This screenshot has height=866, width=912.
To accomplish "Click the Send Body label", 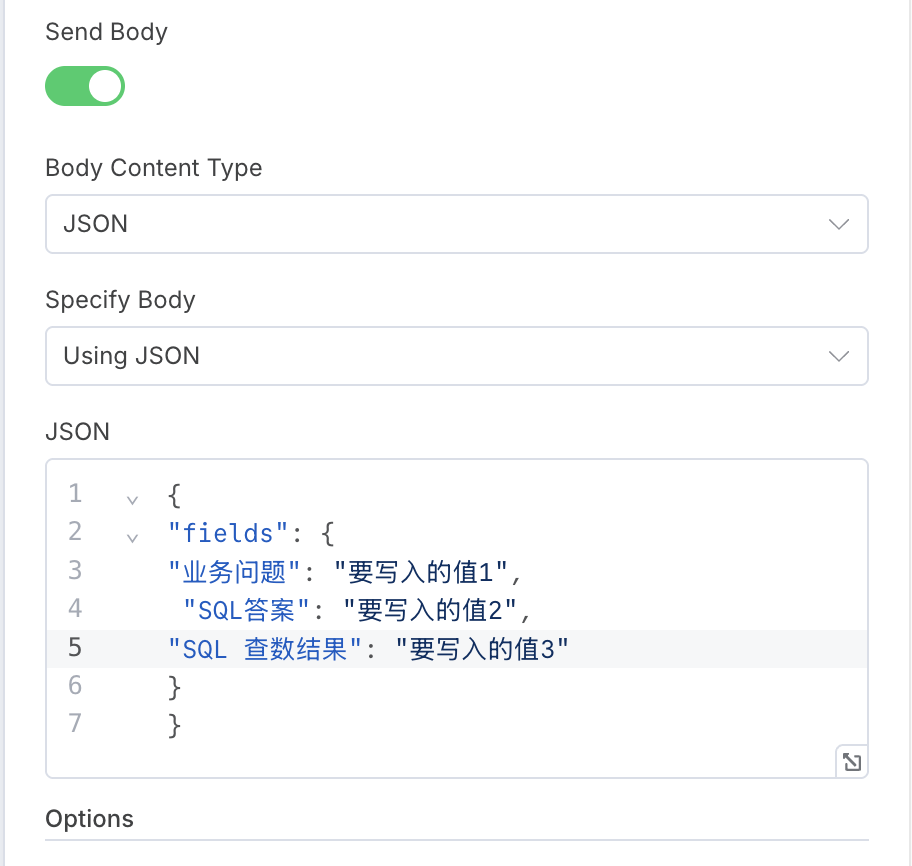I will pyautogui.click(x=107, y=32).
